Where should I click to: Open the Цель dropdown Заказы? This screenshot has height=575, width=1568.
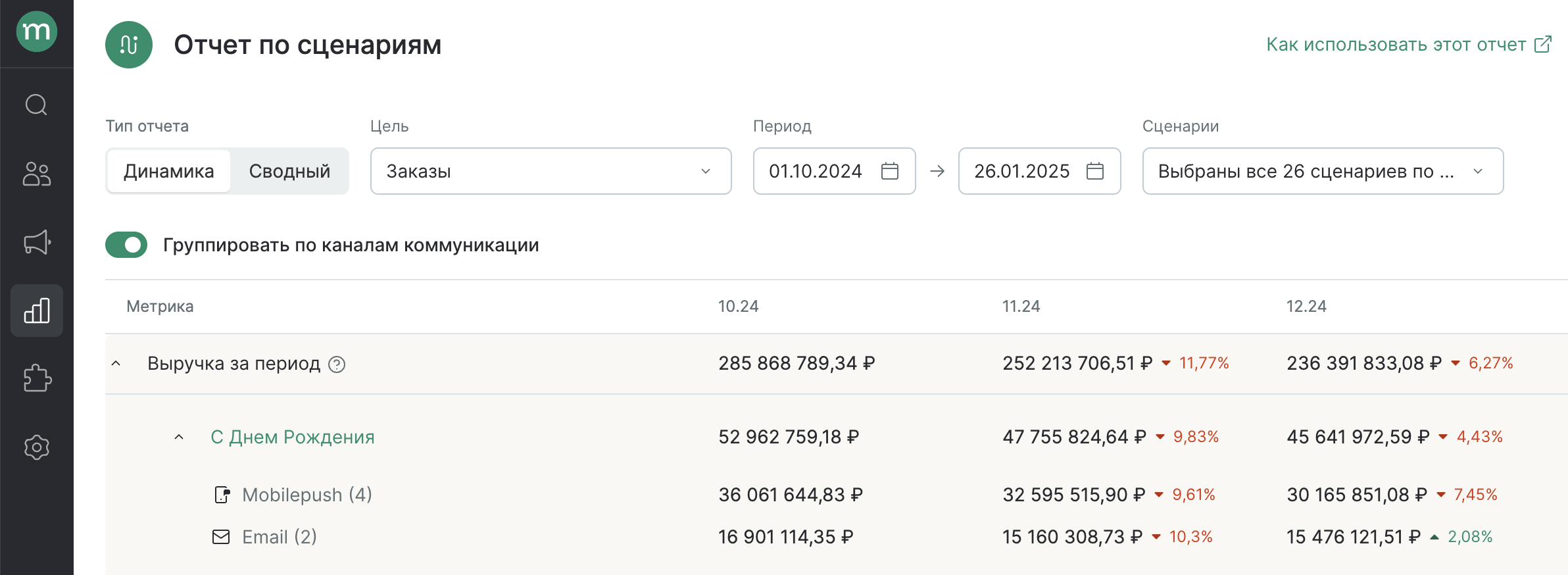551,171
